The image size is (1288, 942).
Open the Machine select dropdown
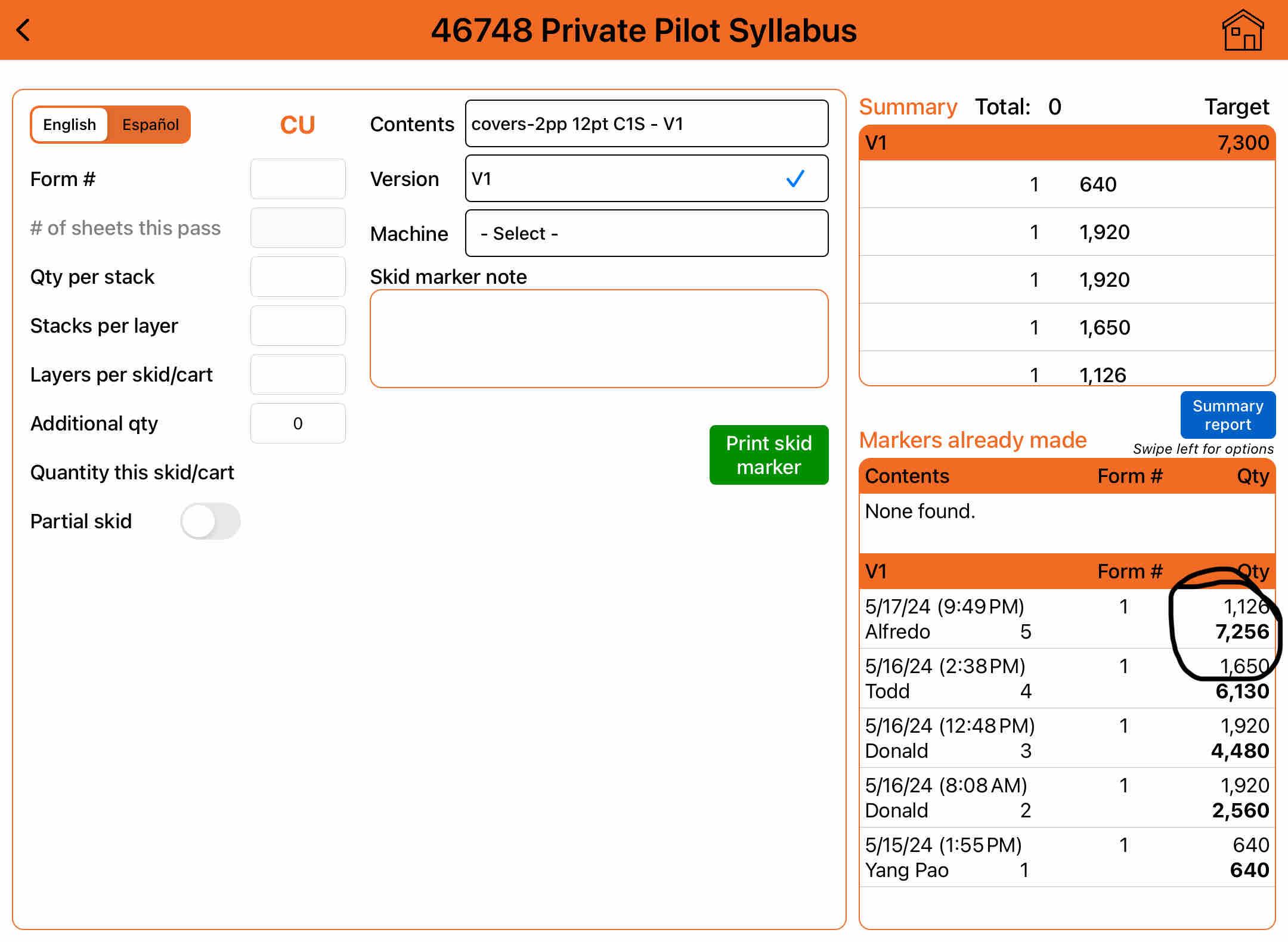(646, 233)
